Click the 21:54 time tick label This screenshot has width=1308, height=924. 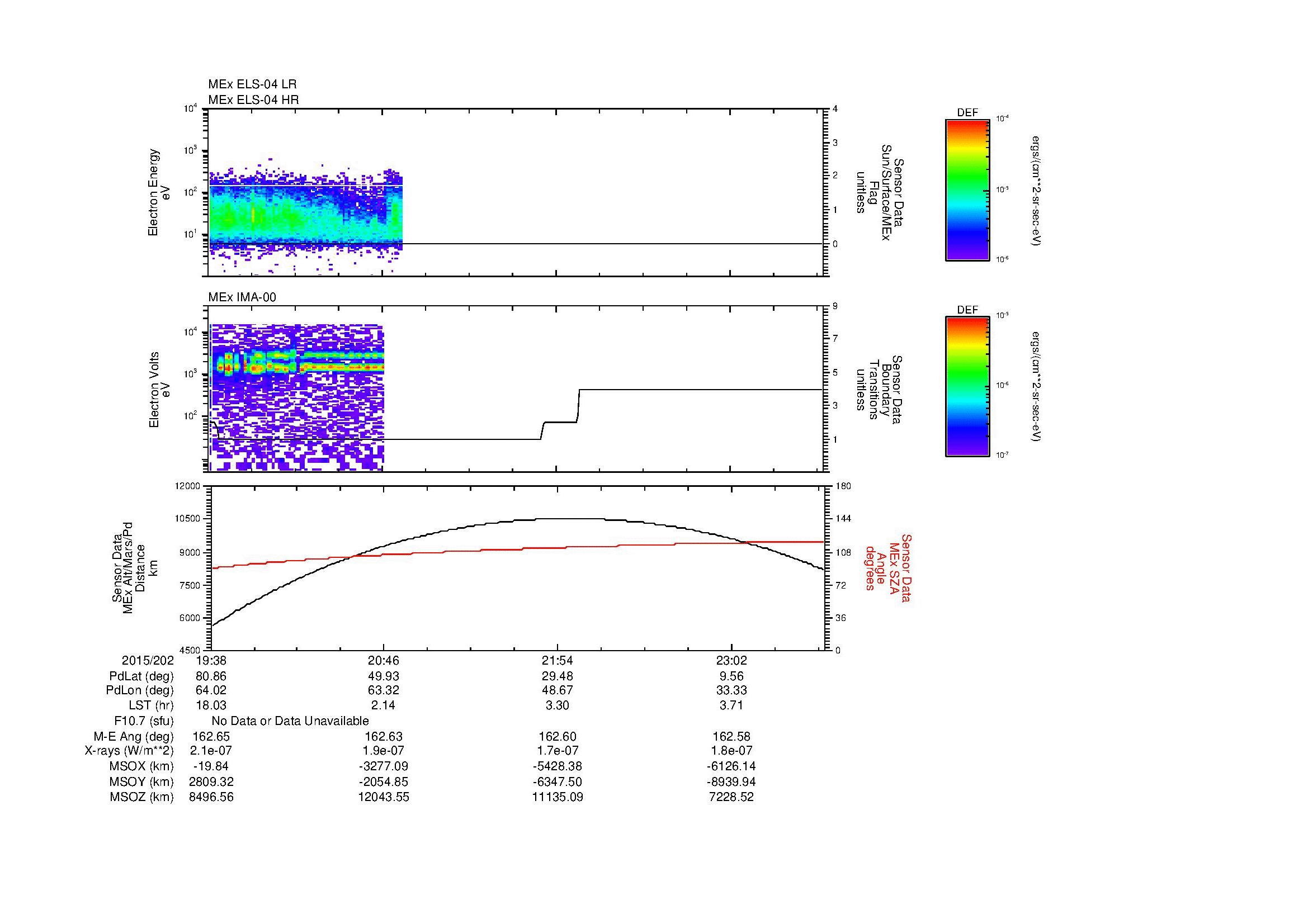coord(557,661)
